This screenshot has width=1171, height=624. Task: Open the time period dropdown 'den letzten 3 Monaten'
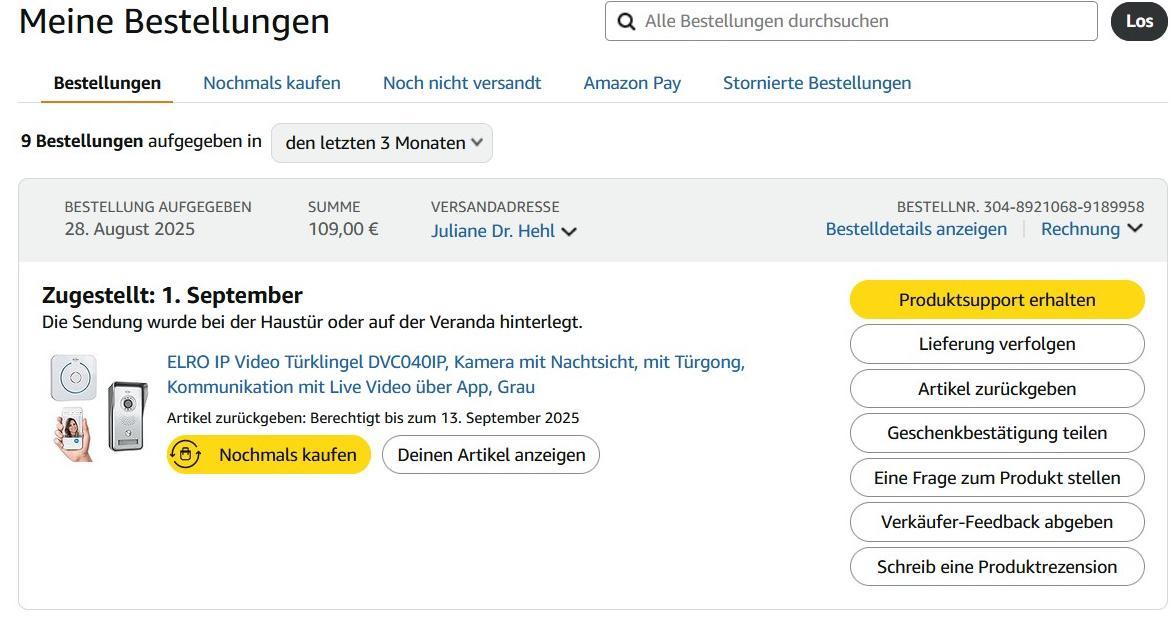(382, 143)
